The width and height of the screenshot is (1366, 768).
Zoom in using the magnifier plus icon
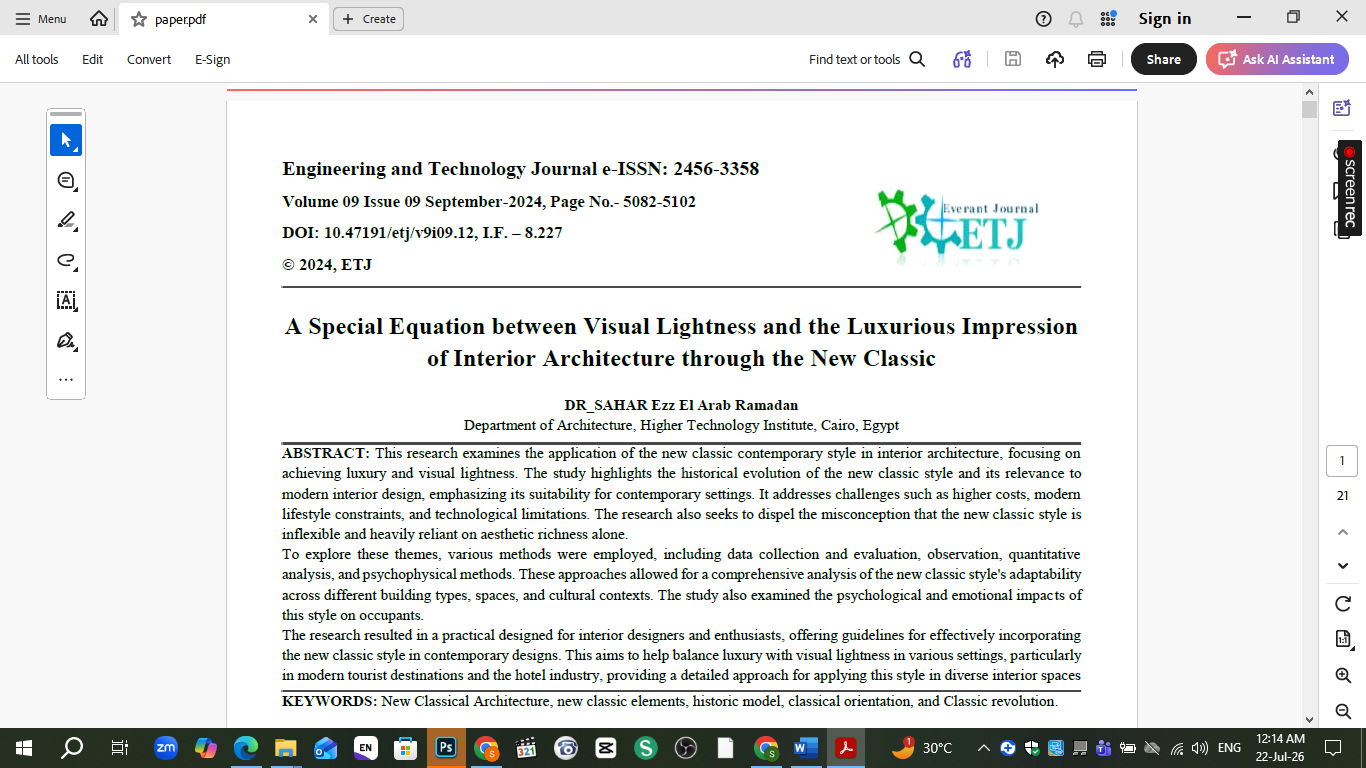1343,676
